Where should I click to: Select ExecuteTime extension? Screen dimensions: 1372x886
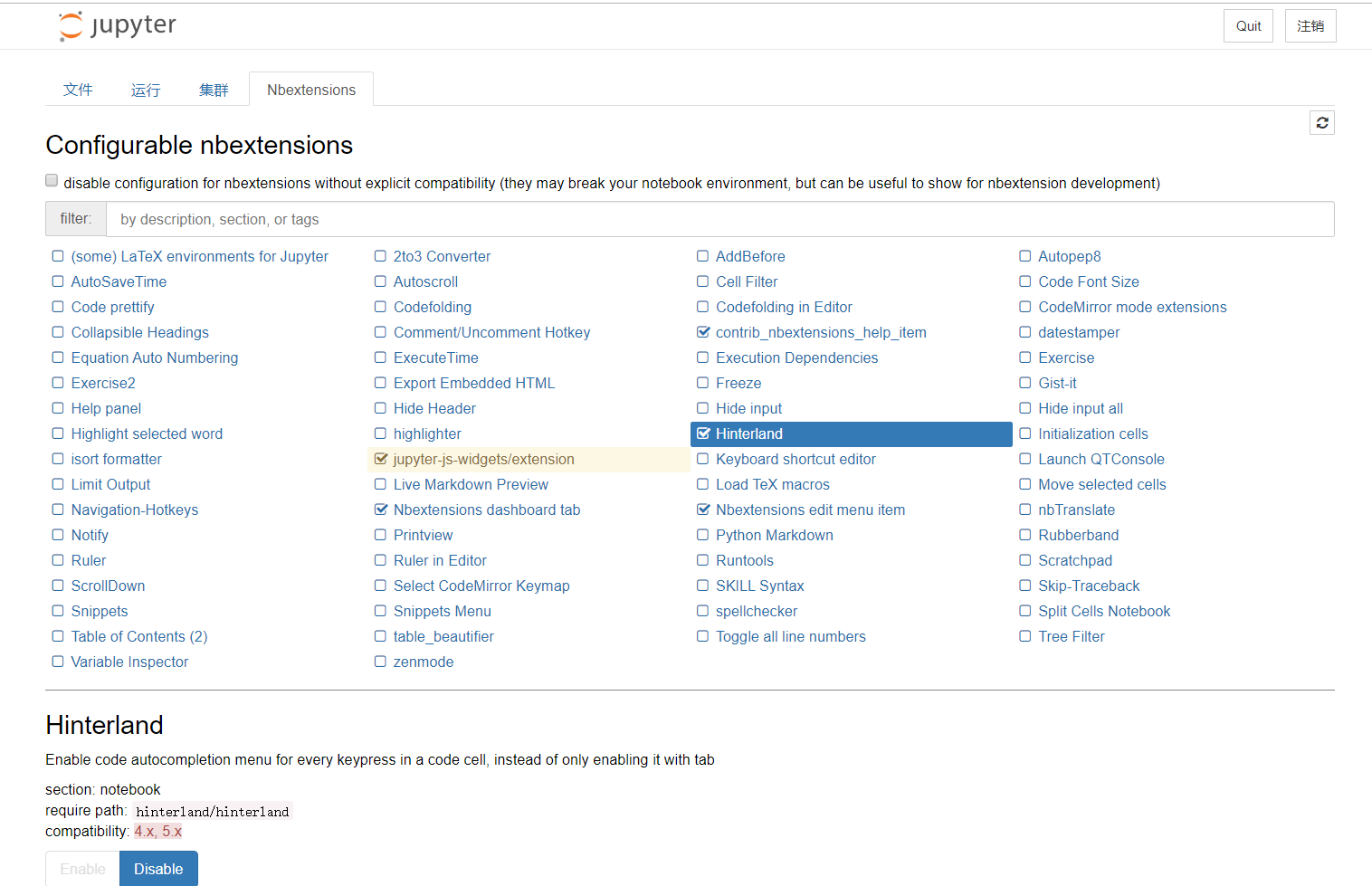tap(435, 358)
